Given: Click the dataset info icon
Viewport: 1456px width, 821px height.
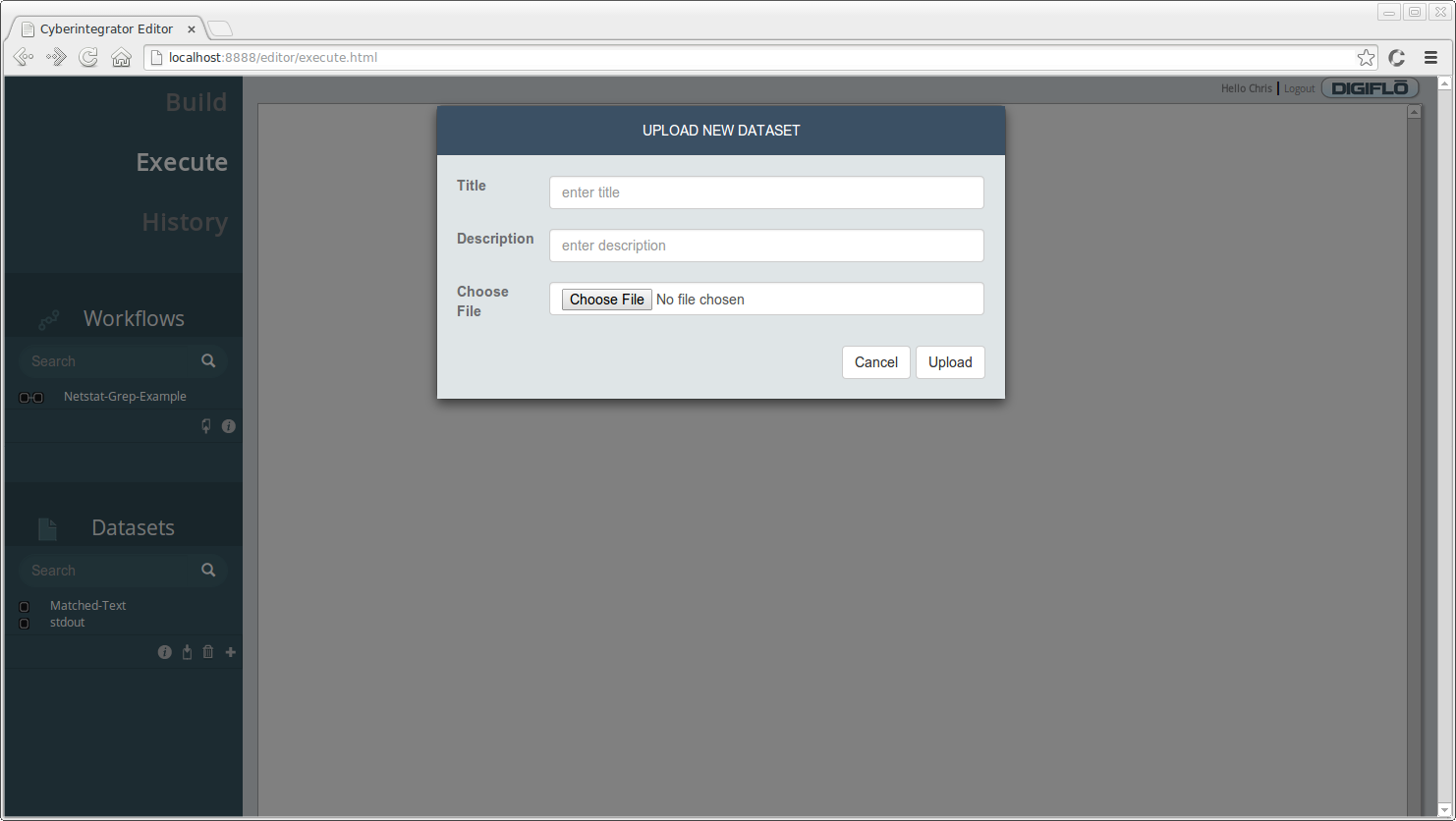Looking at the screenshot, I should coord(165,652).
